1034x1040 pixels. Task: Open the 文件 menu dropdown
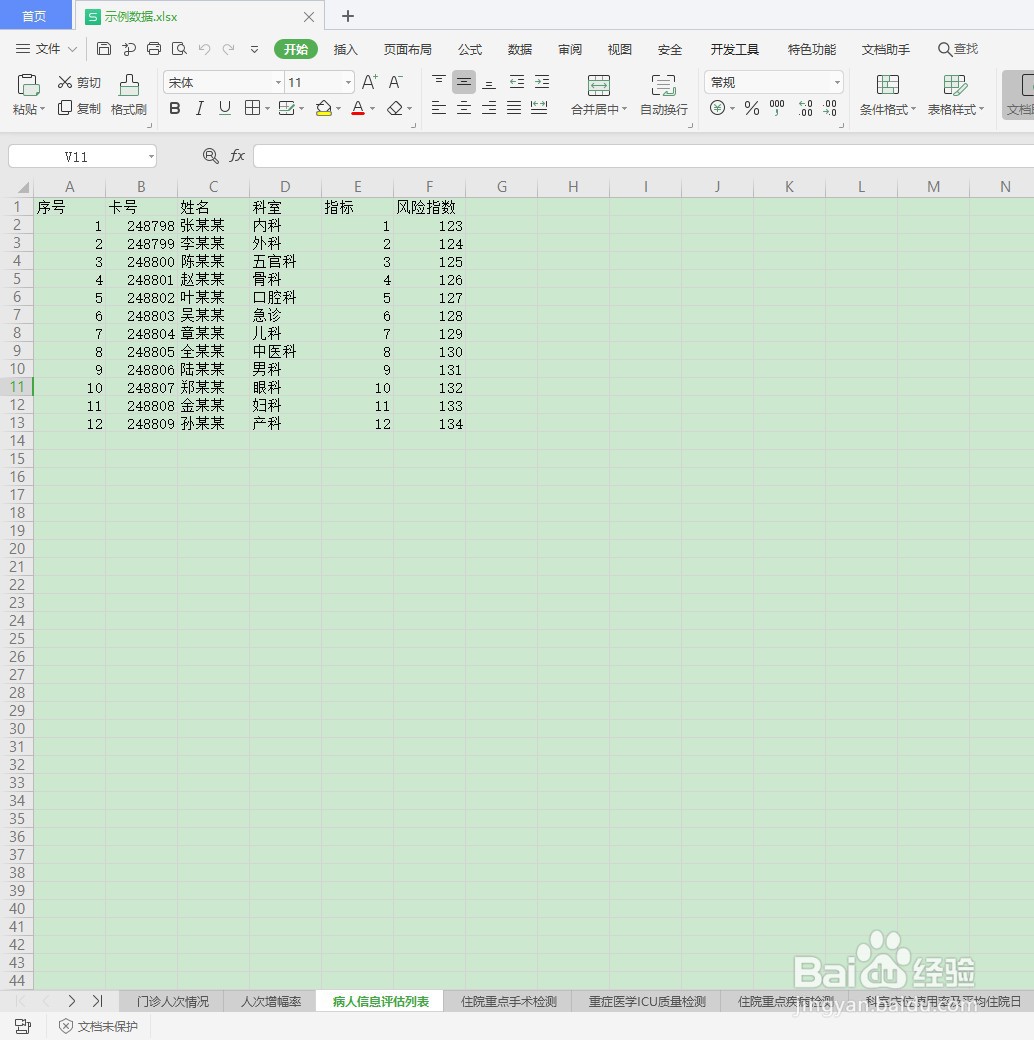46,48
